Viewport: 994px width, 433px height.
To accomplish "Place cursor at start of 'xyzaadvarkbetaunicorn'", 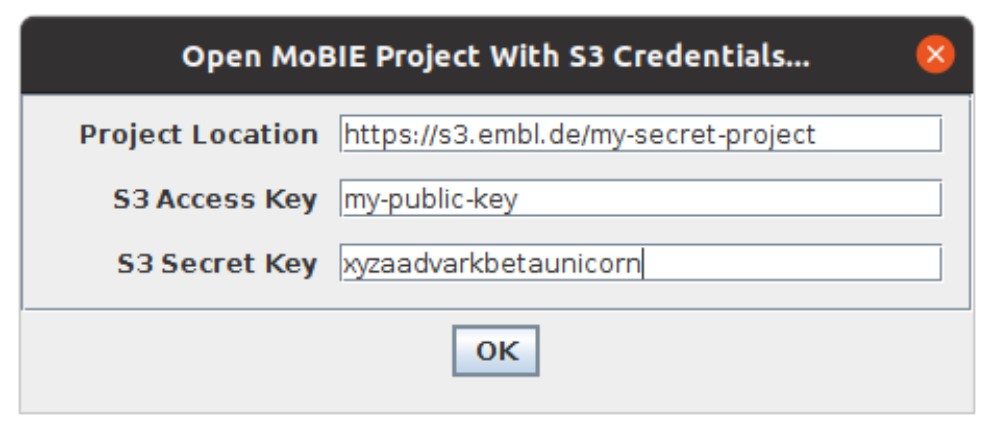I will tap(344, 263).
